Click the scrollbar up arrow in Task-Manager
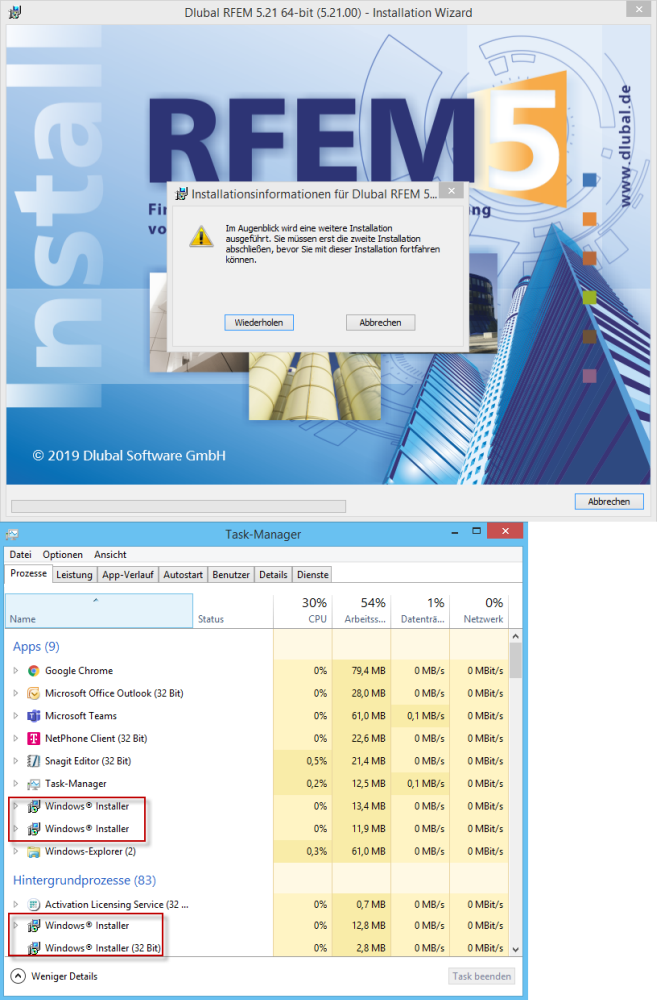The height and width of the screenshot is (1000, 657). click(515, 636)
